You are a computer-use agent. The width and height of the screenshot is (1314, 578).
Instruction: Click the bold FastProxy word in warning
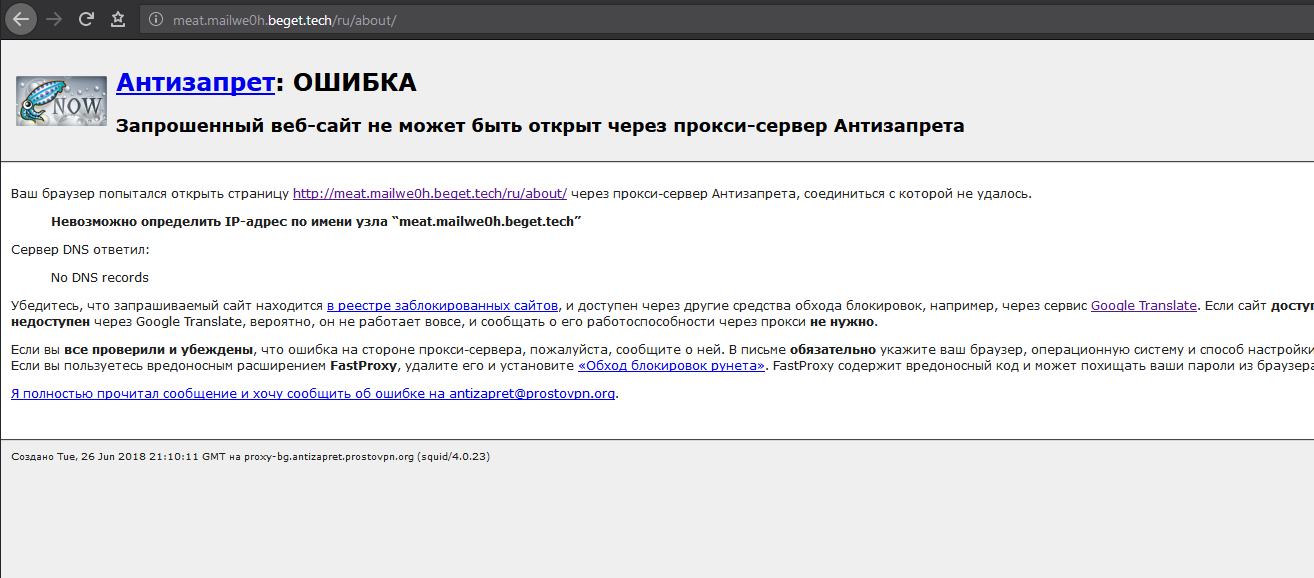pyautogui.click(x=363, y=366)
